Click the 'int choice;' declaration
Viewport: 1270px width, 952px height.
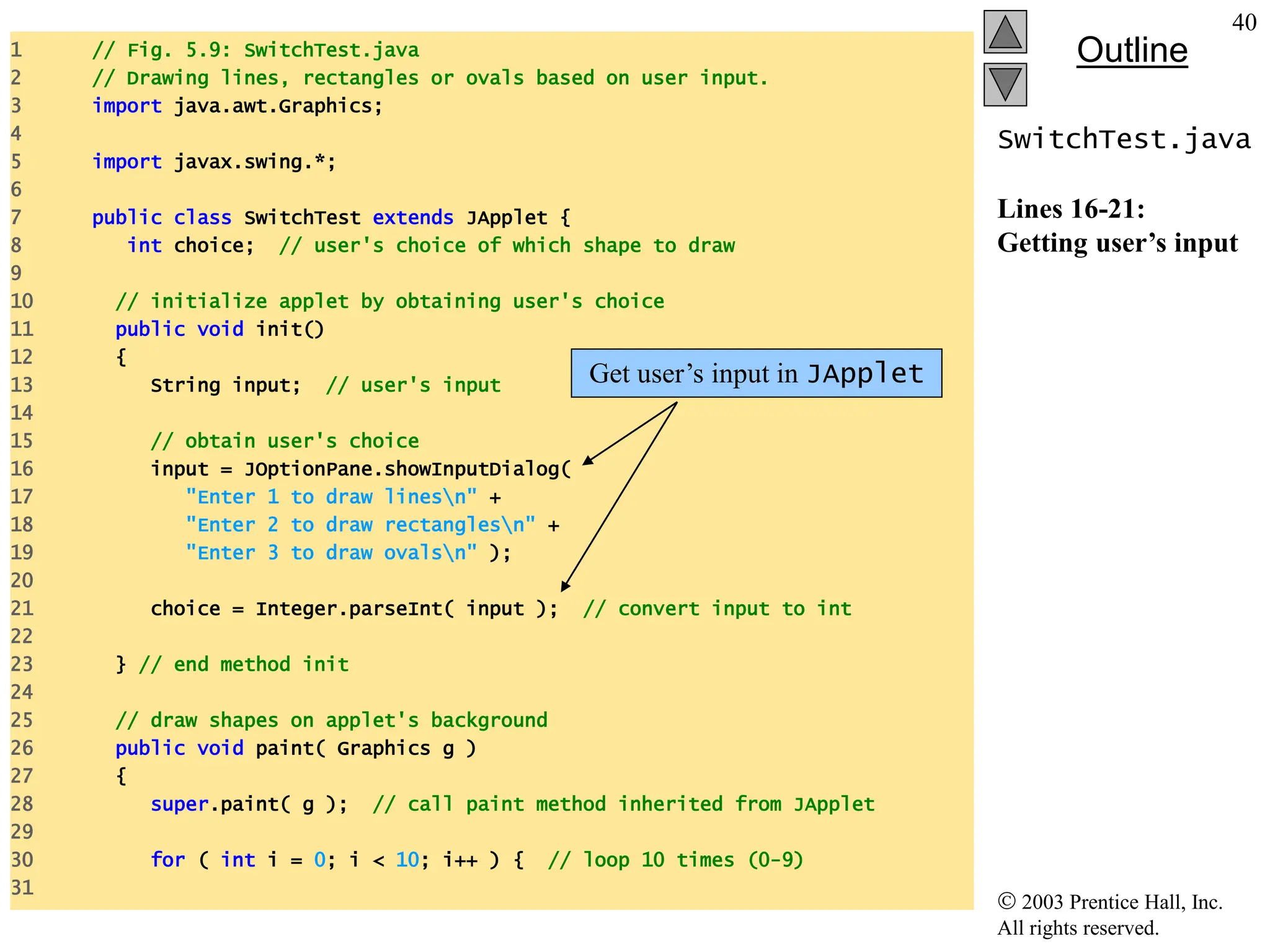pyautogui.click(x=191, y=245)
